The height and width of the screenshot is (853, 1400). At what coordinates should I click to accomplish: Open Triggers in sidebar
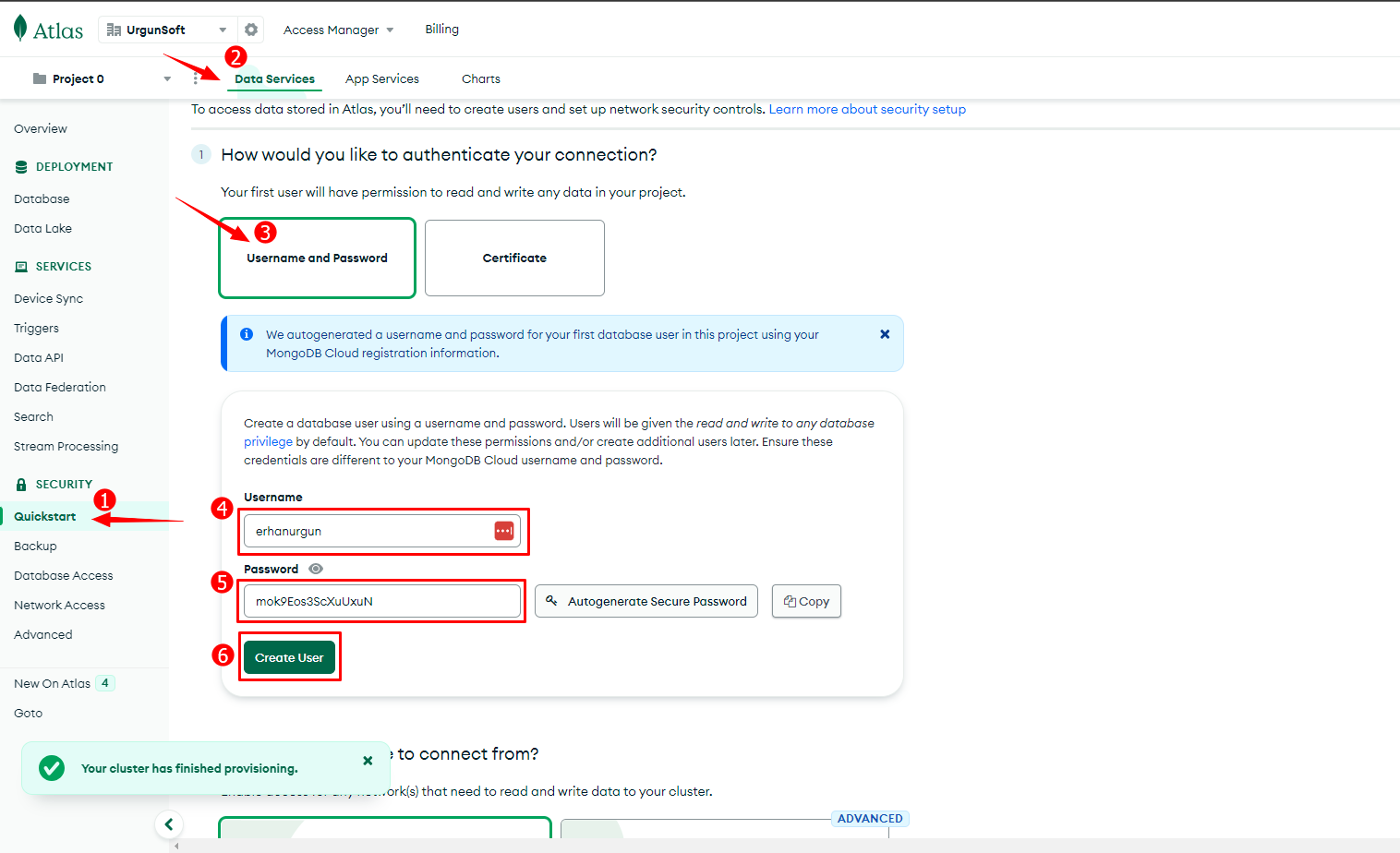point(36,328)
